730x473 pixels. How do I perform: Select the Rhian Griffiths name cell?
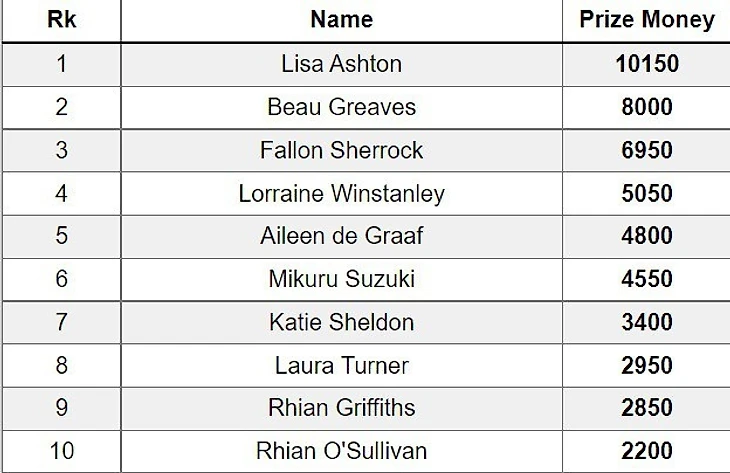tap(342, 409)
